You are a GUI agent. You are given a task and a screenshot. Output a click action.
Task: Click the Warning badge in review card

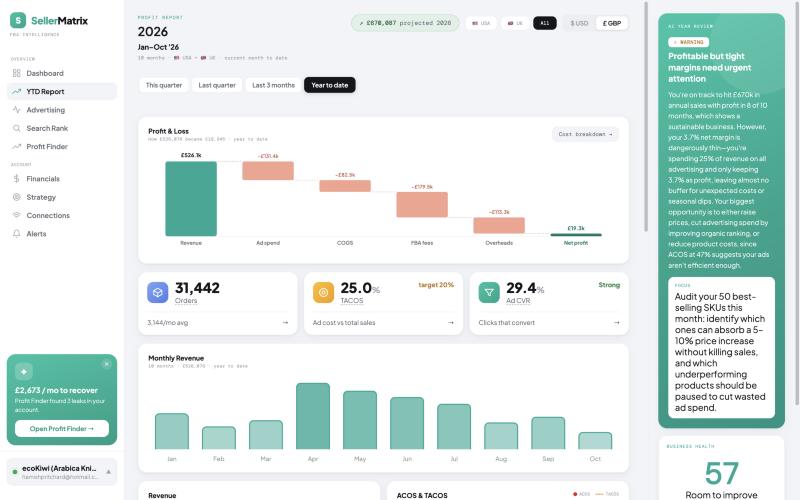tap(688, 42)
